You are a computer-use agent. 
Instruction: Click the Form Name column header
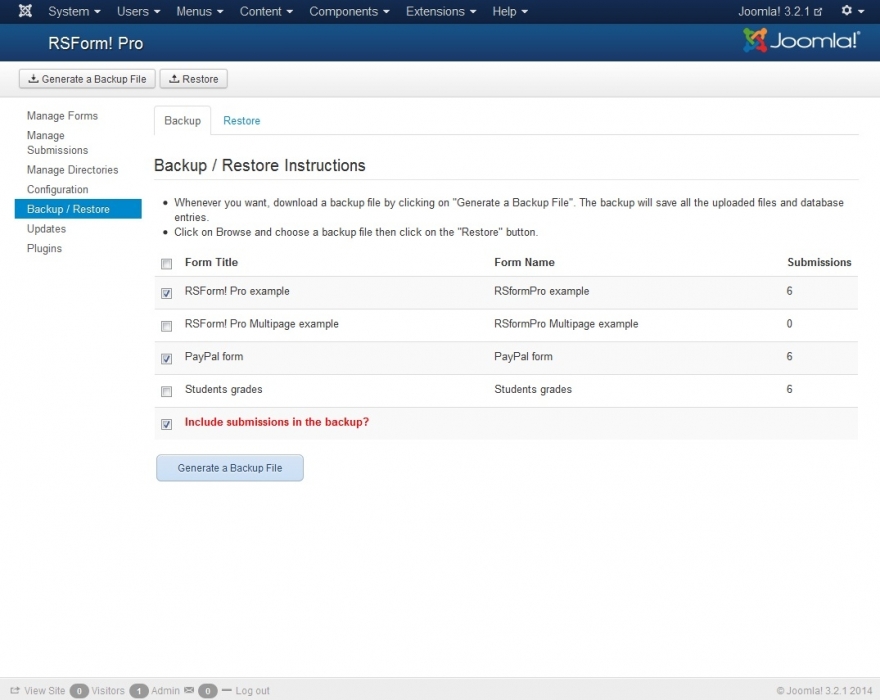coord(524,262)
